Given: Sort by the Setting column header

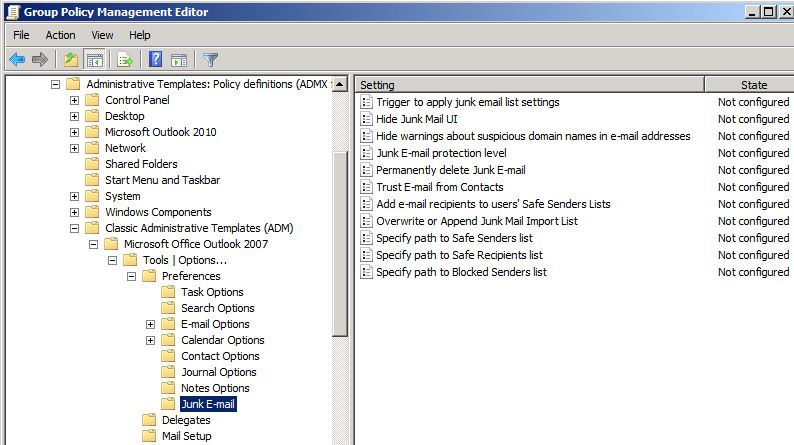Looking at the screenshot, I should [530, 85].
